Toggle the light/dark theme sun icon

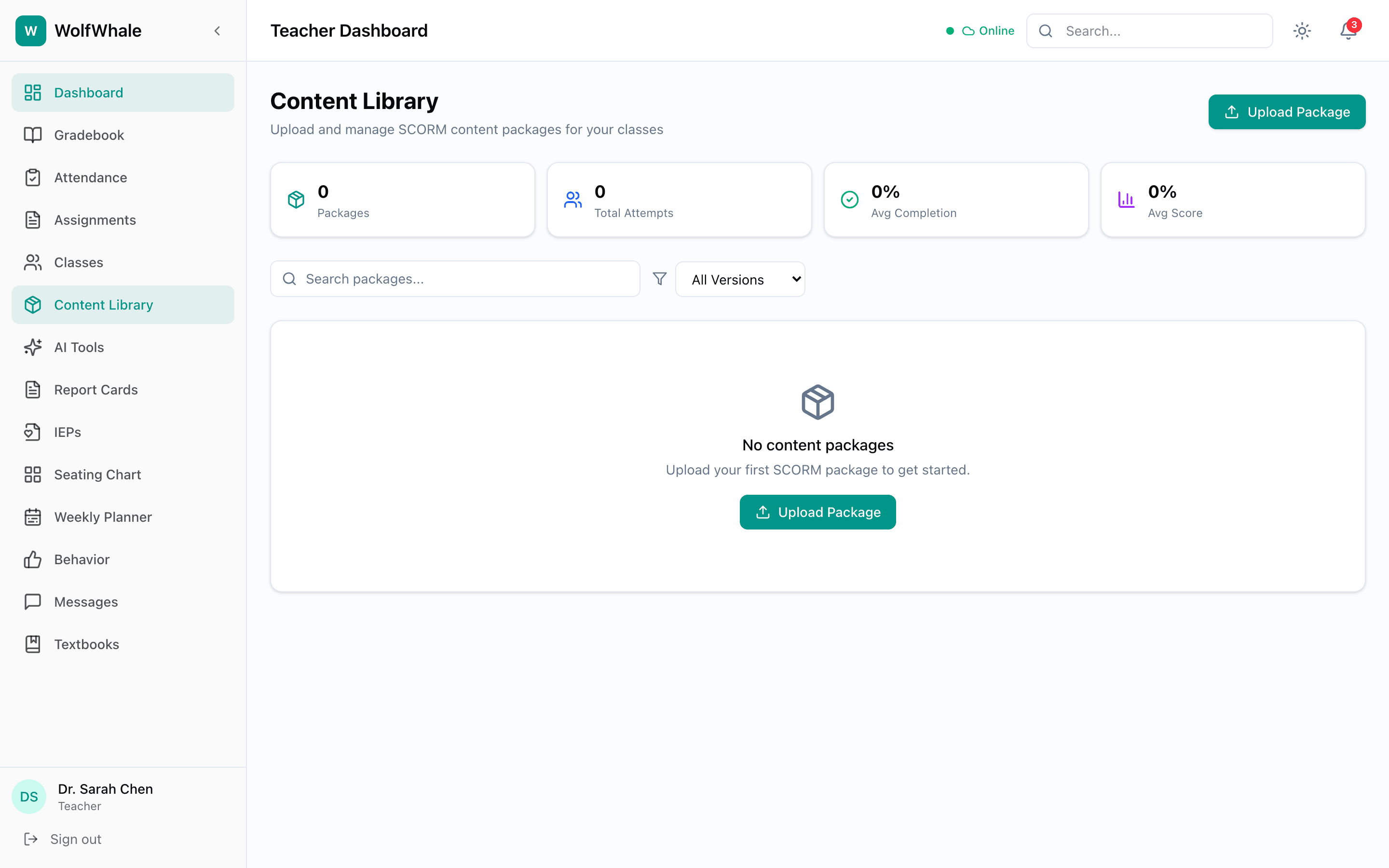click(x=1302, y=30)
